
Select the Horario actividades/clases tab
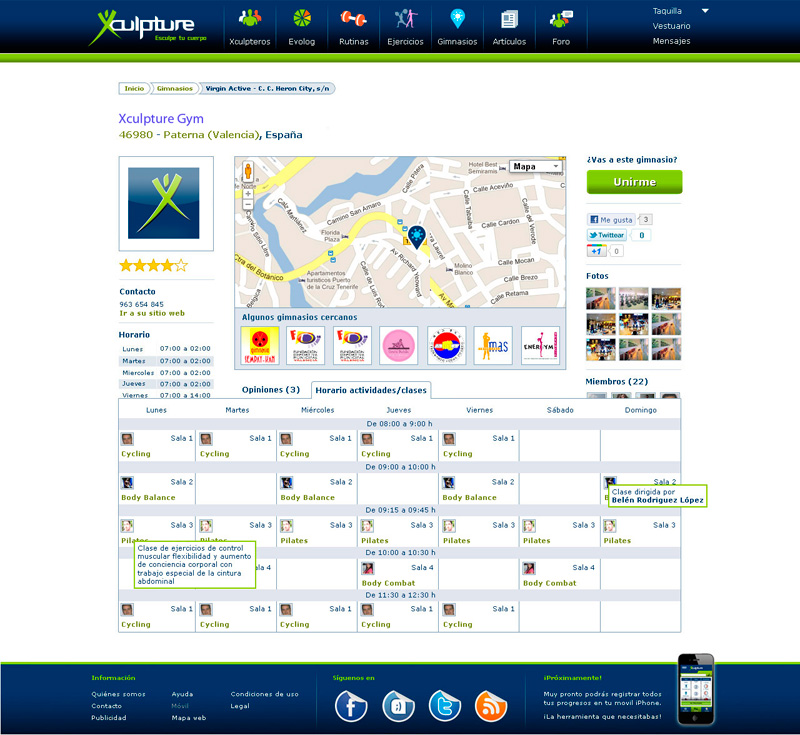[371, 390]
